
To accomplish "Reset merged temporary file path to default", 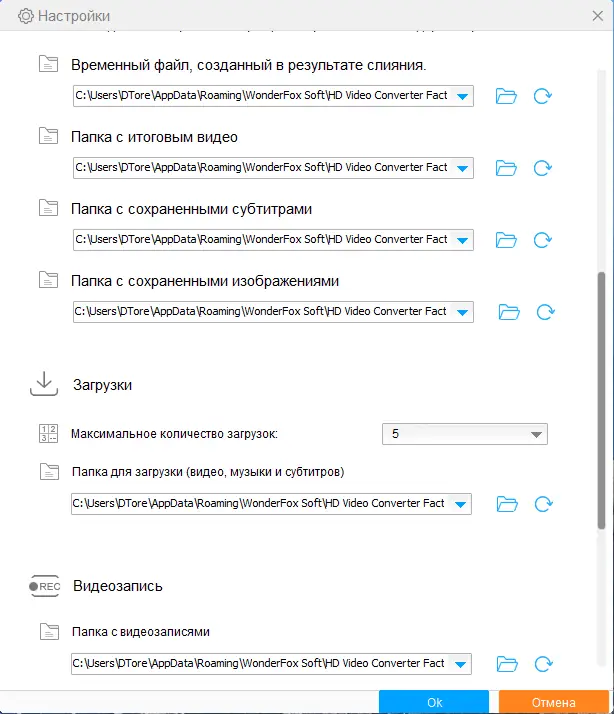I will pyautogui.click(x=543, y=96).
